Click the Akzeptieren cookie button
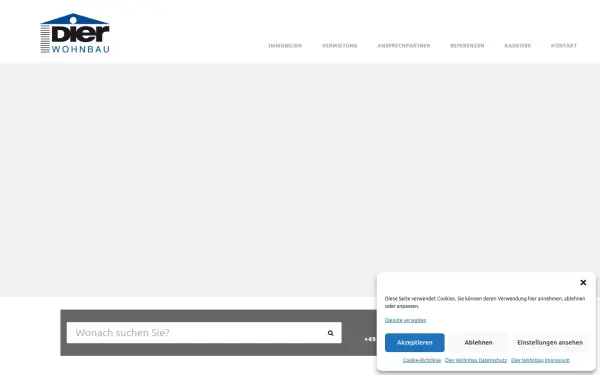The image size is (600, 375). (415, 342)
